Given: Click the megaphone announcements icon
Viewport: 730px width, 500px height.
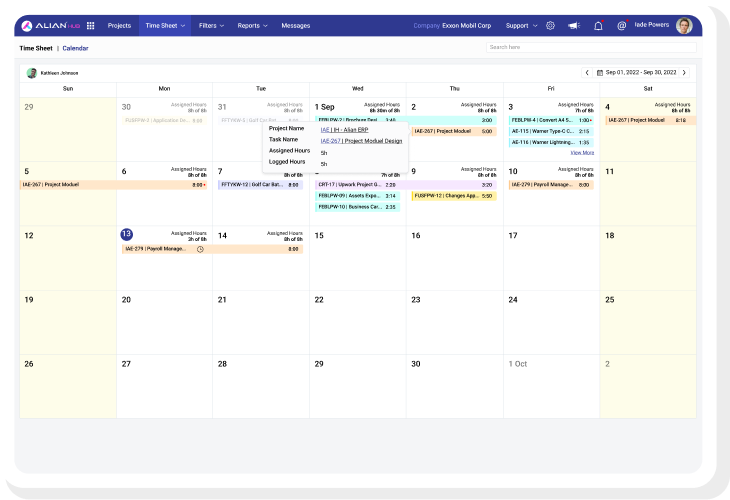Looking at the screenshot, I should [x=574, y=26].
